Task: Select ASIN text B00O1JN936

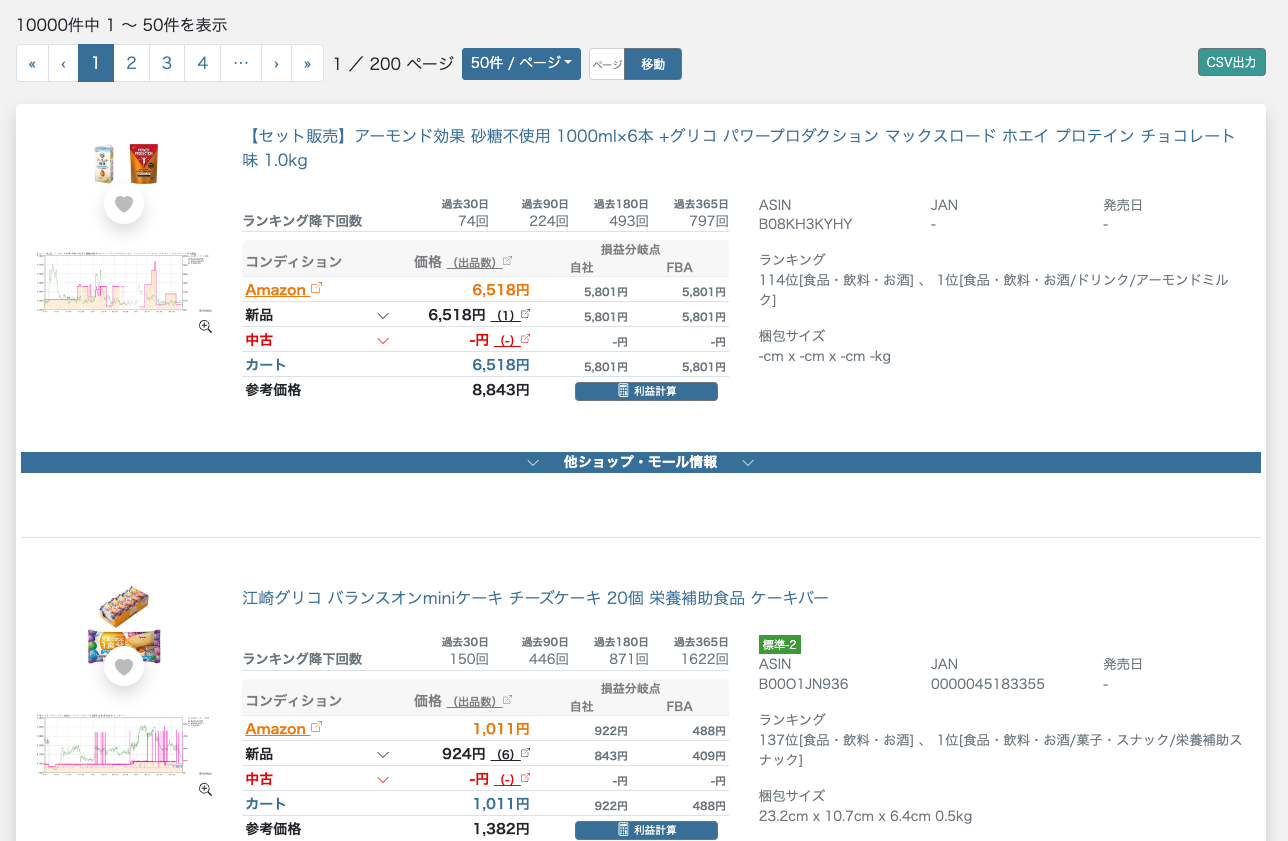Action: (804, 684)
